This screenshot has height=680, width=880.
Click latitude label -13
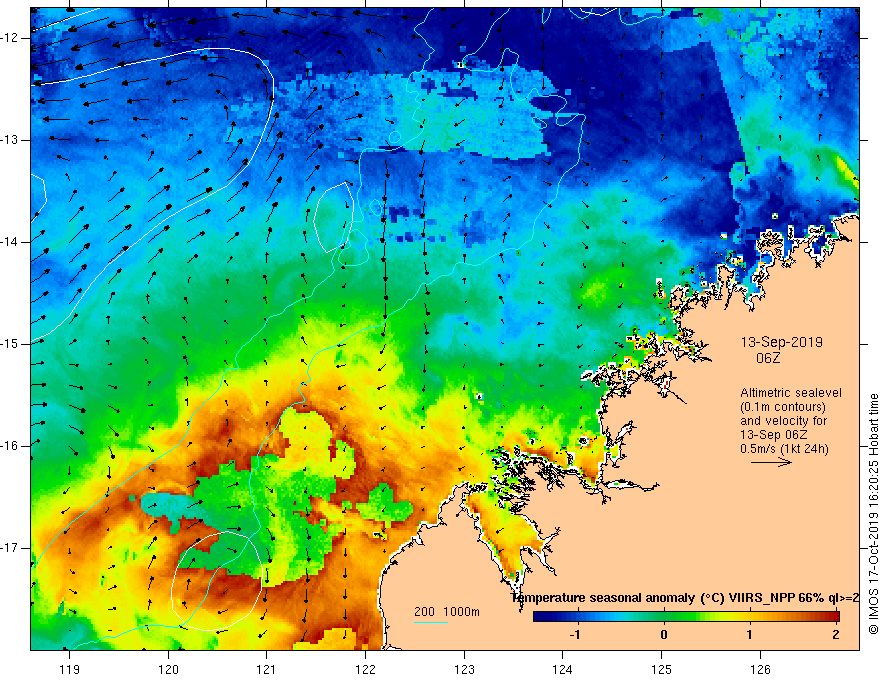coord(10,140)
